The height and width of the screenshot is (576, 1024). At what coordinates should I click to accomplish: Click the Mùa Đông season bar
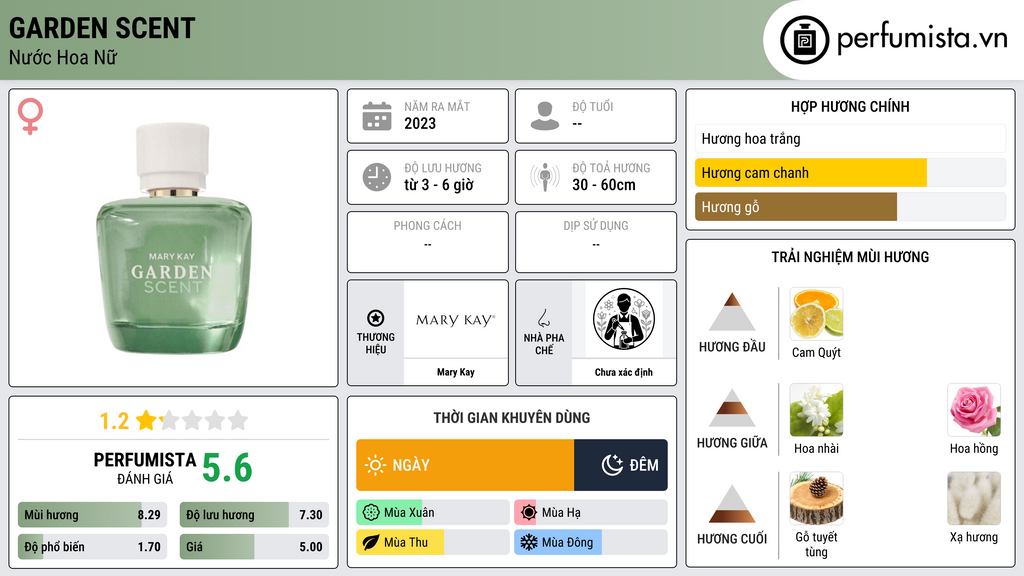[590, 542]
